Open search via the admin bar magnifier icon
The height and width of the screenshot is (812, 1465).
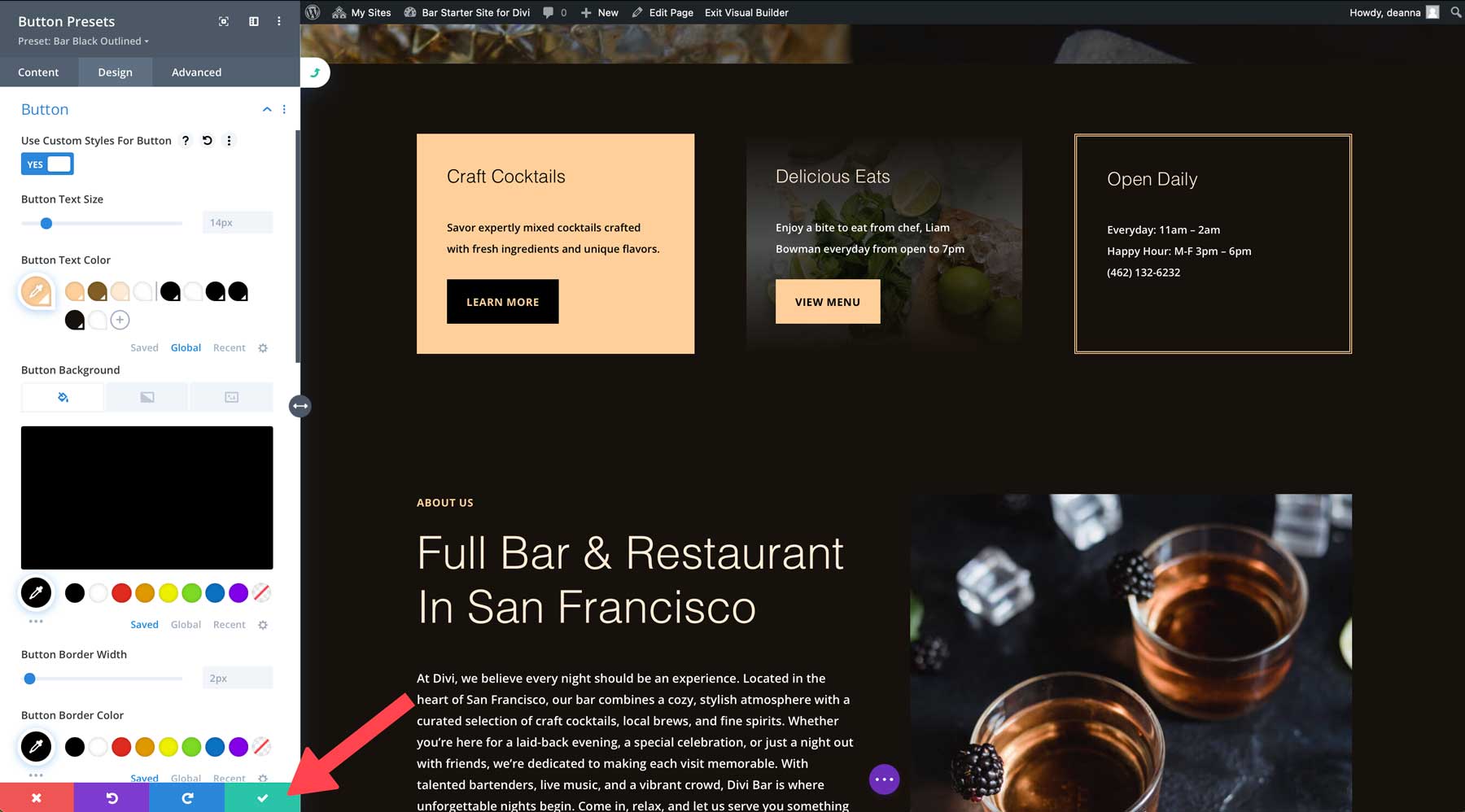[1456, 12]
